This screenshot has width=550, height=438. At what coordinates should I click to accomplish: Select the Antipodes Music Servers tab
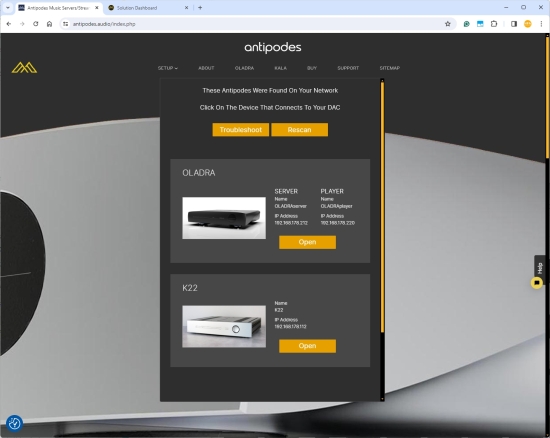[59, 8]
